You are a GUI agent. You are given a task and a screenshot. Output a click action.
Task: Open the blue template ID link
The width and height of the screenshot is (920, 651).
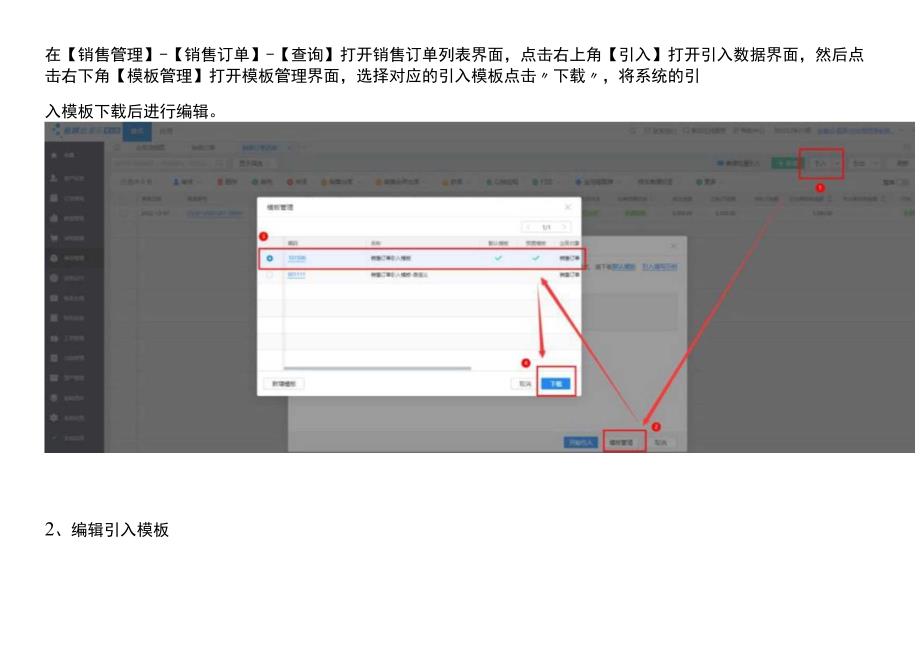click(x=299, y=258)
